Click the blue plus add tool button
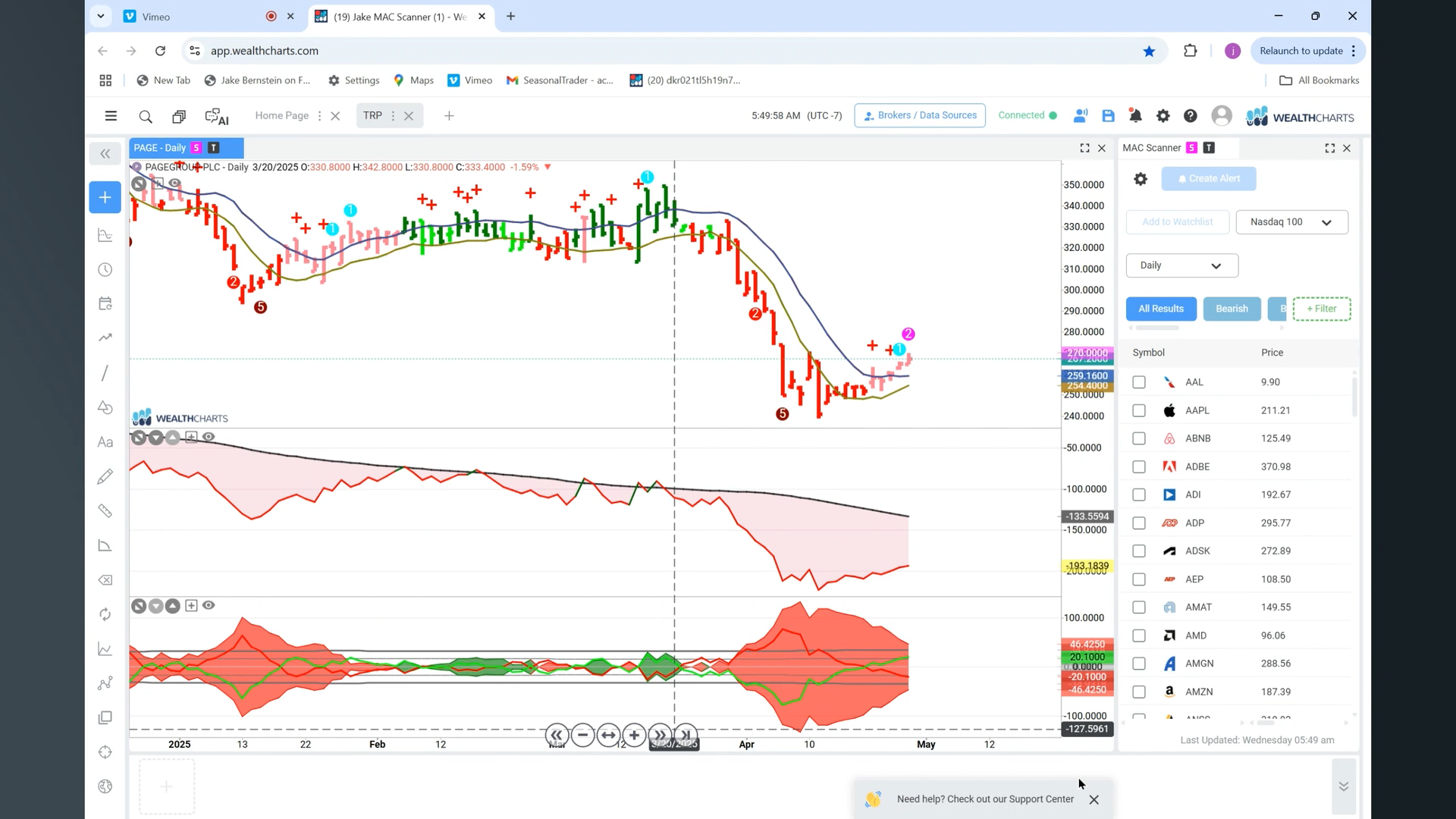Viewport: 1456px width, 819px height. pos(105,197)
